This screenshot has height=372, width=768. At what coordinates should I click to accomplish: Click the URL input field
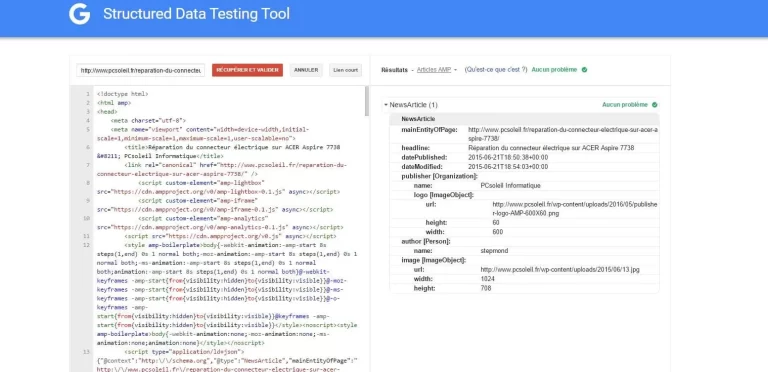141,70
